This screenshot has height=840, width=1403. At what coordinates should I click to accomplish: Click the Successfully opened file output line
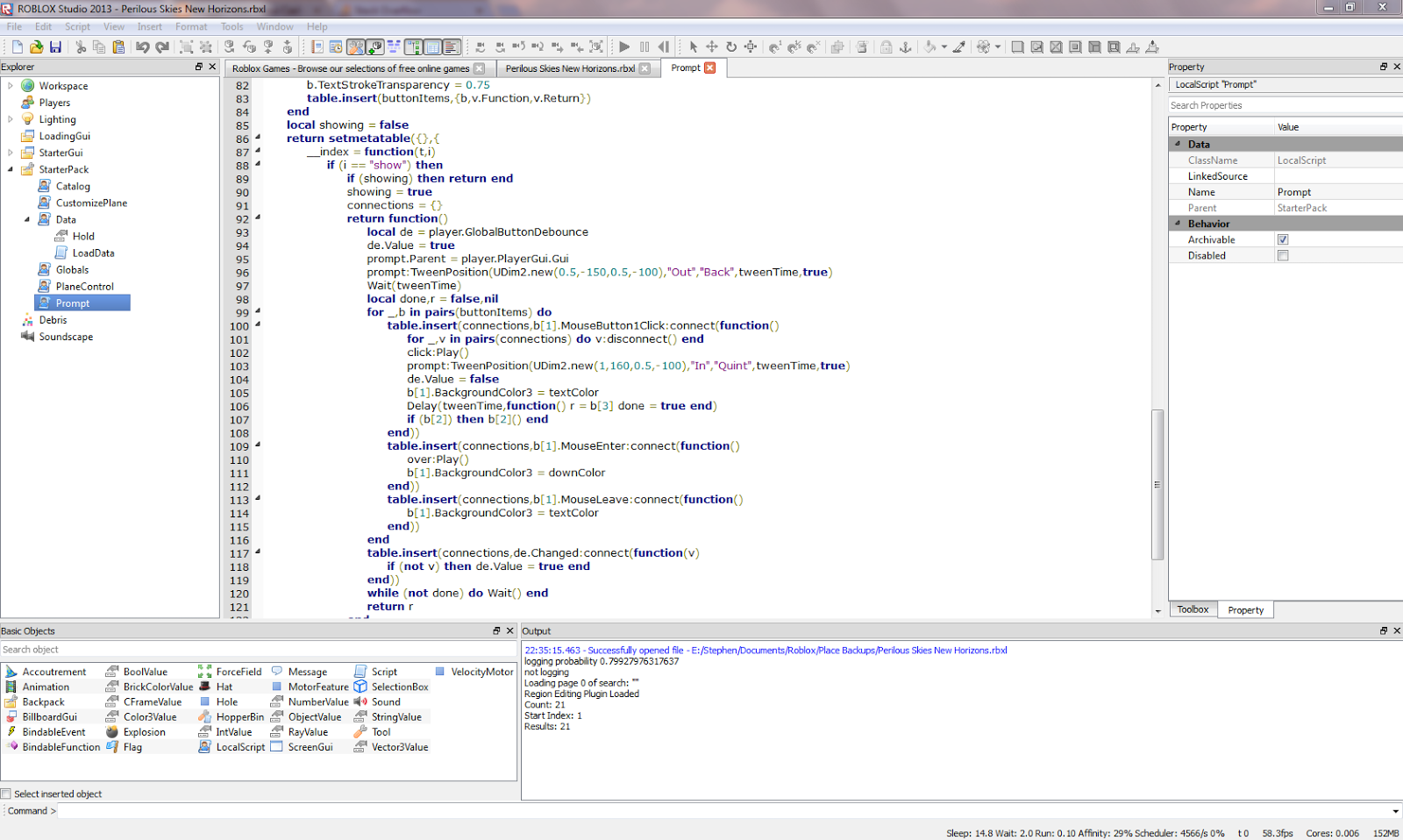coord(766,651)
